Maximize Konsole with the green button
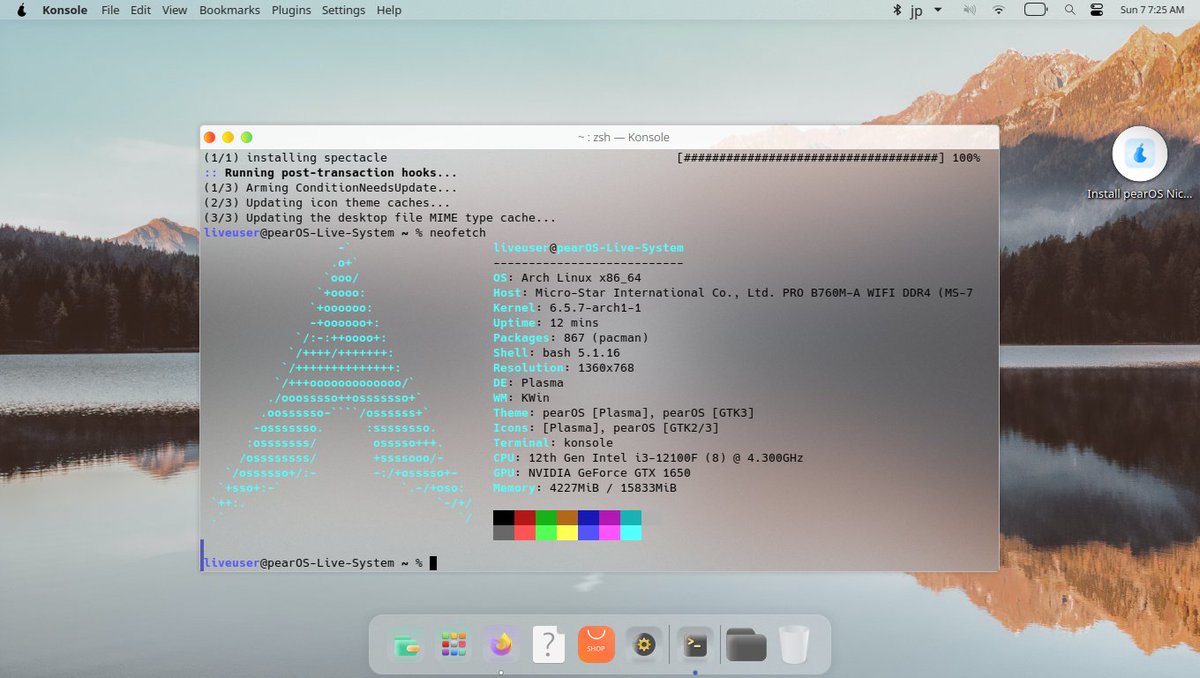Image resolution: width=1200 pixels, height=678 pixels. coord(246,137)
